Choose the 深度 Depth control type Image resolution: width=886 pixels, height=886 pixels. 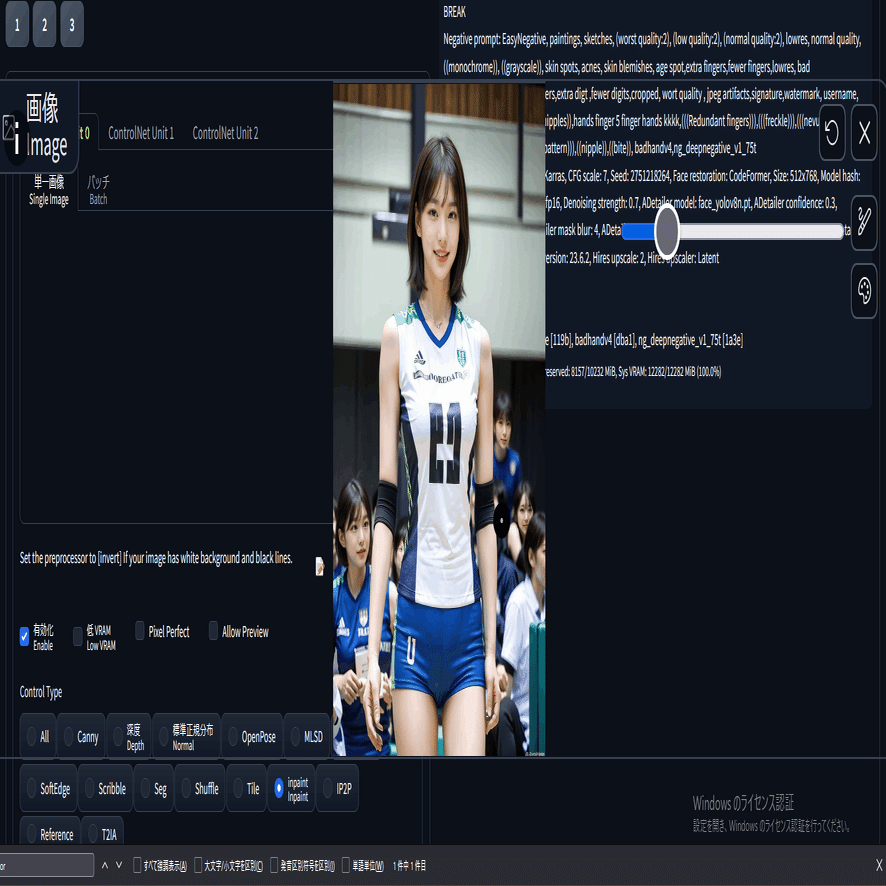tap(129, 736)
